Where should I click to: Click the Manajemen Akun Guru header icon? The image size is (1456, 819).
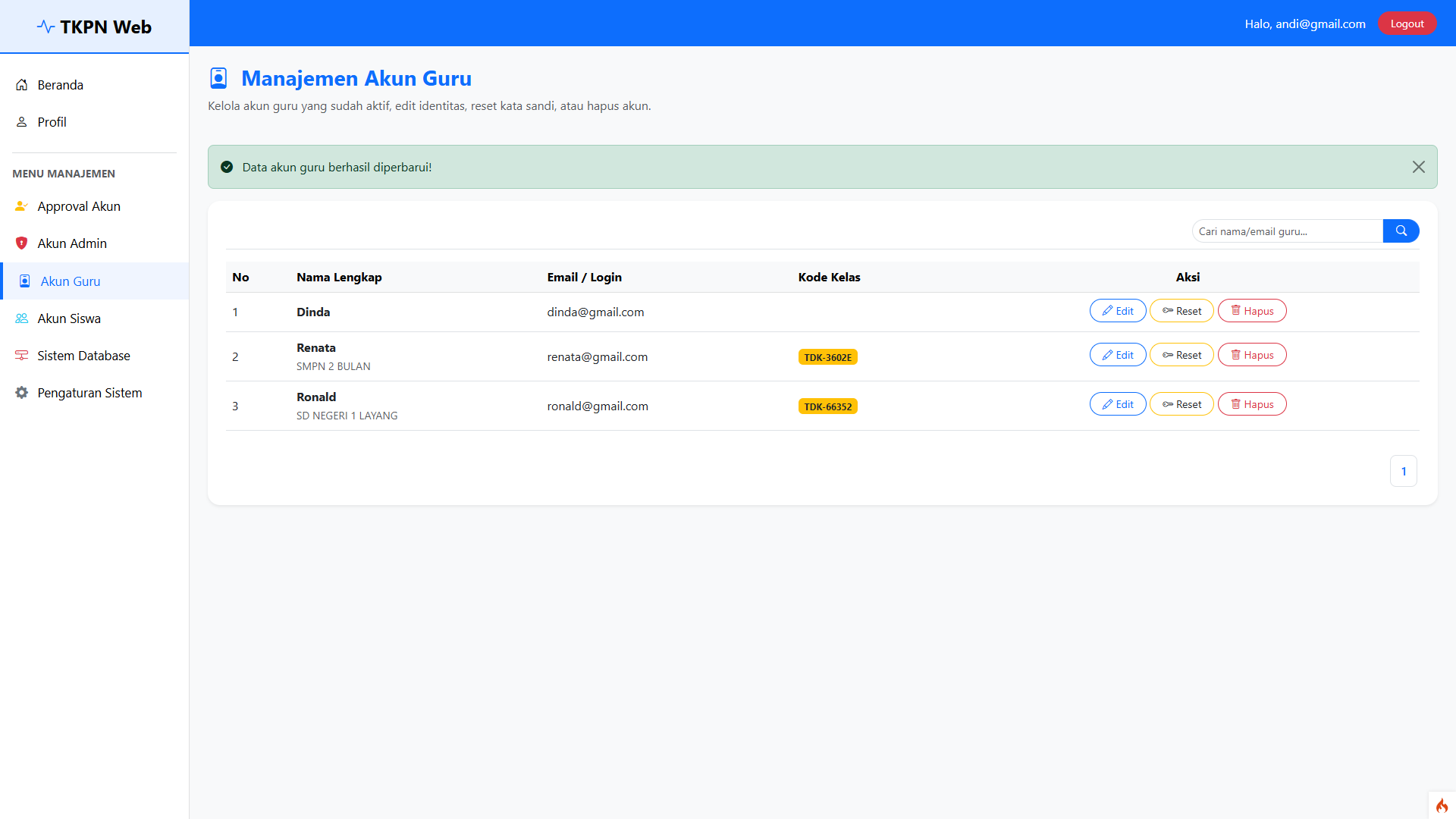click(x=218, y=78)
